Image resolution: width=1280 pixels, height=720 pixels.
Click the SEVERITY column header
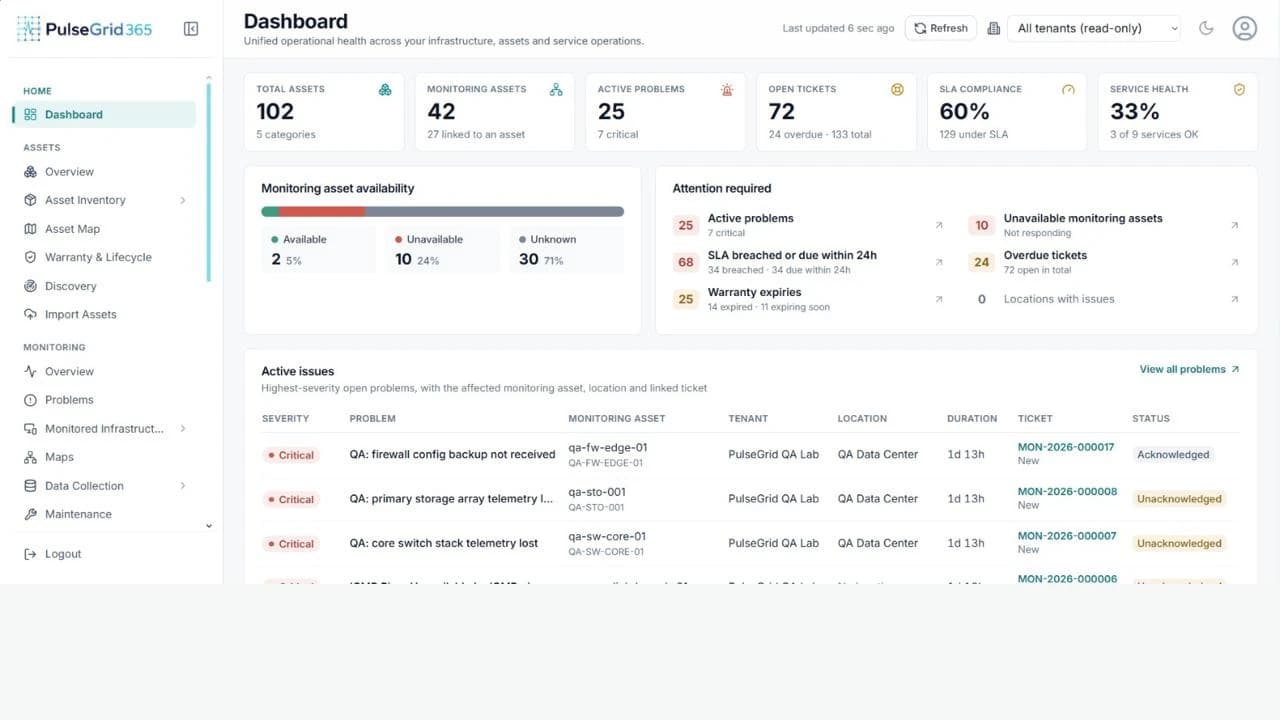tap(285, 418)
